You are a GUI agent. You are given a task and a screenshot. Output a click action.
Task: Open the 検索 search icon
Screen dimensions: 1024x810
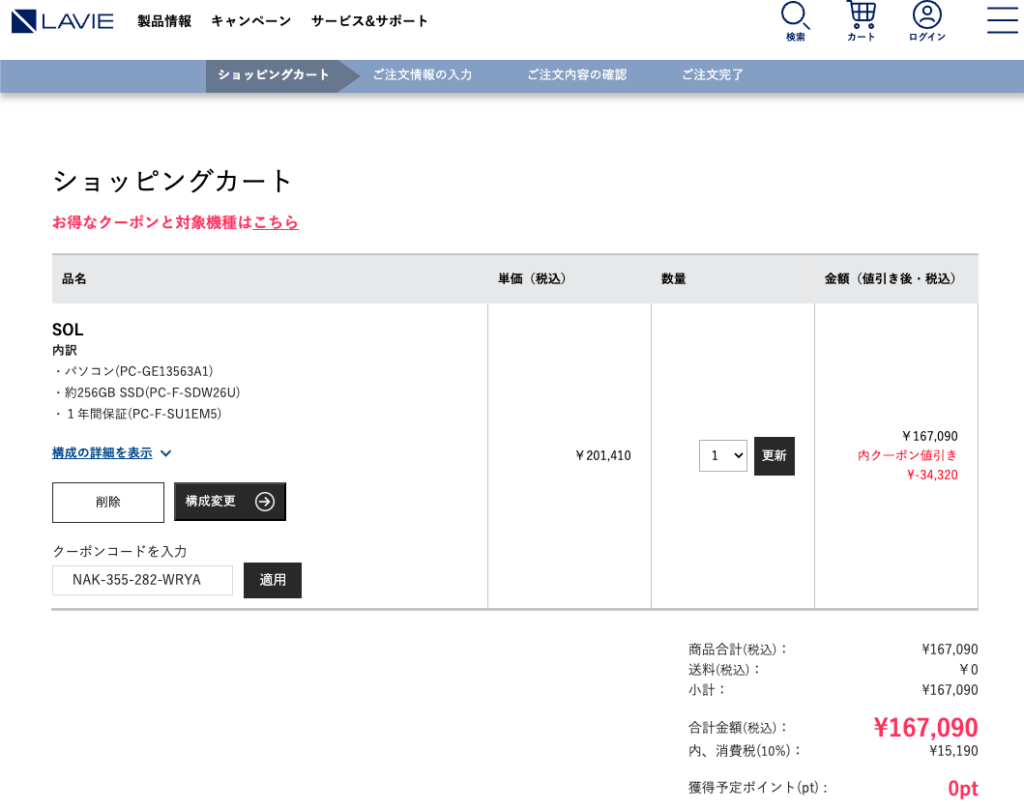[x=795, y=21]
